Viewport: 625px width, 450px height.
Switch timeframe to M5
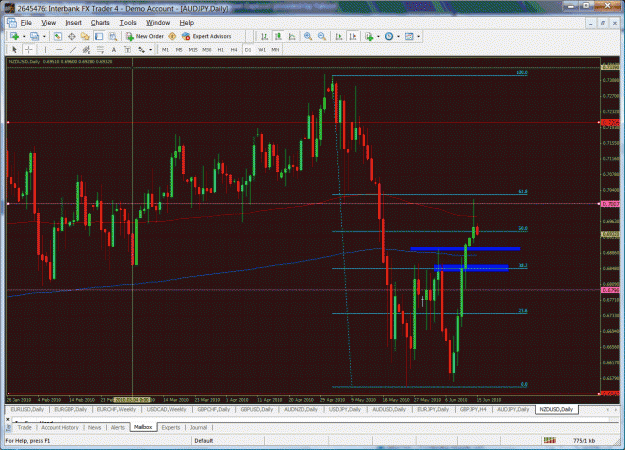click(179, 50)
